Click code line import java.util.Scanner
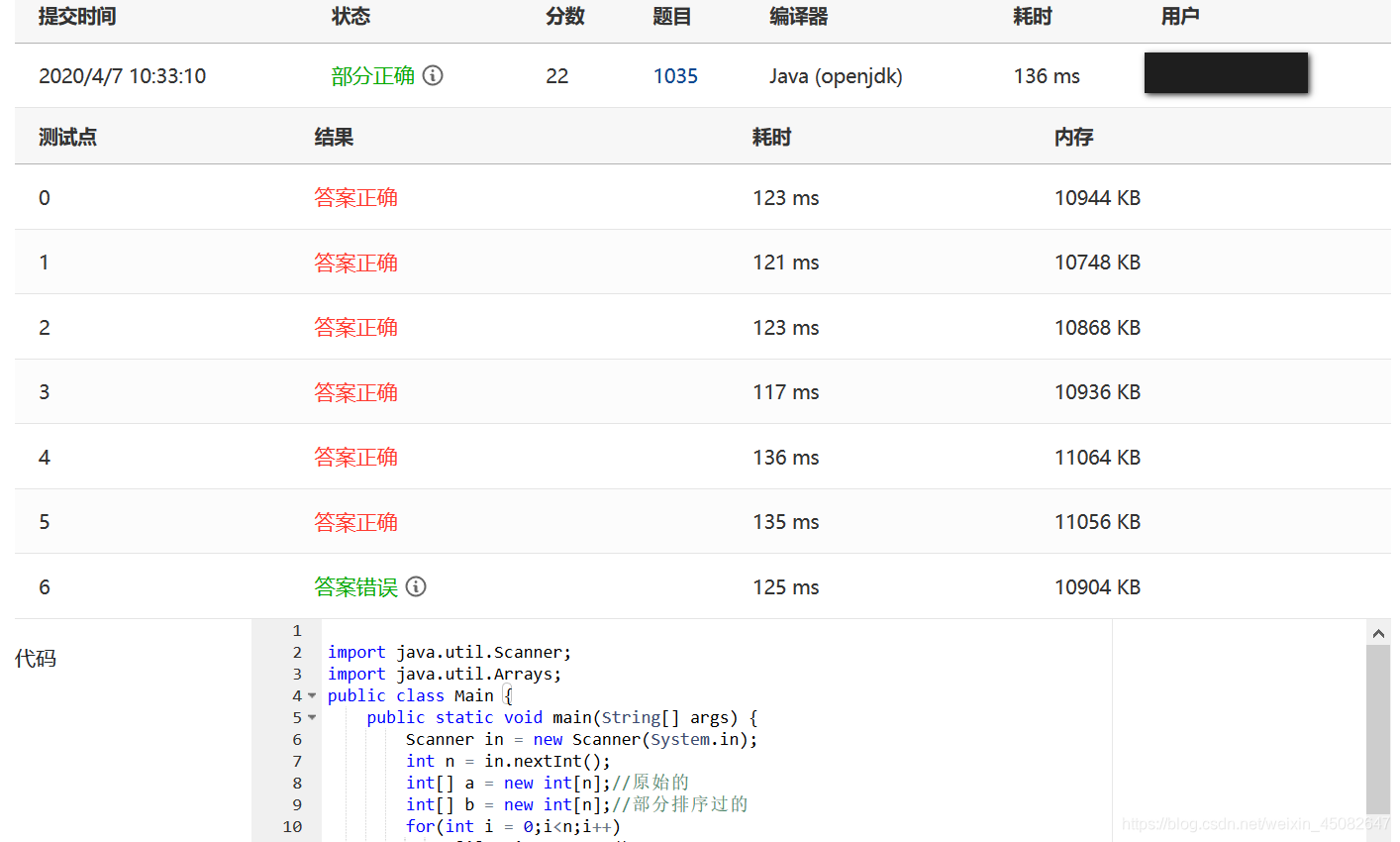This screenshot has height=842, width=1400. click(450, 652)
